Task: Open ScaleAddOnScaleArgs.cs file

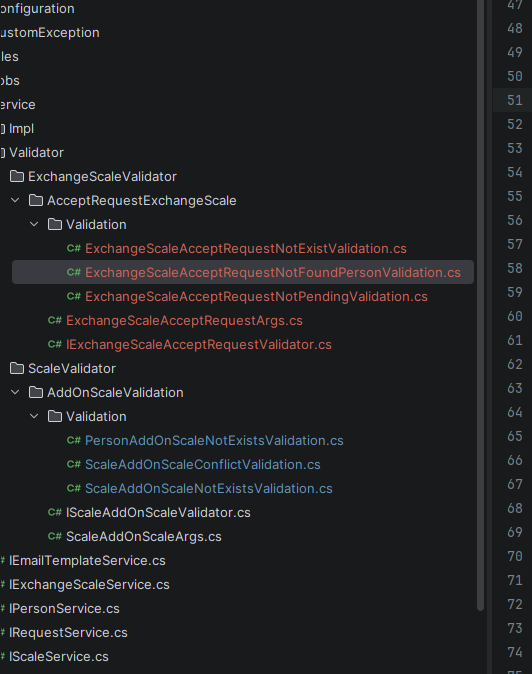Action: pos(144,537)
